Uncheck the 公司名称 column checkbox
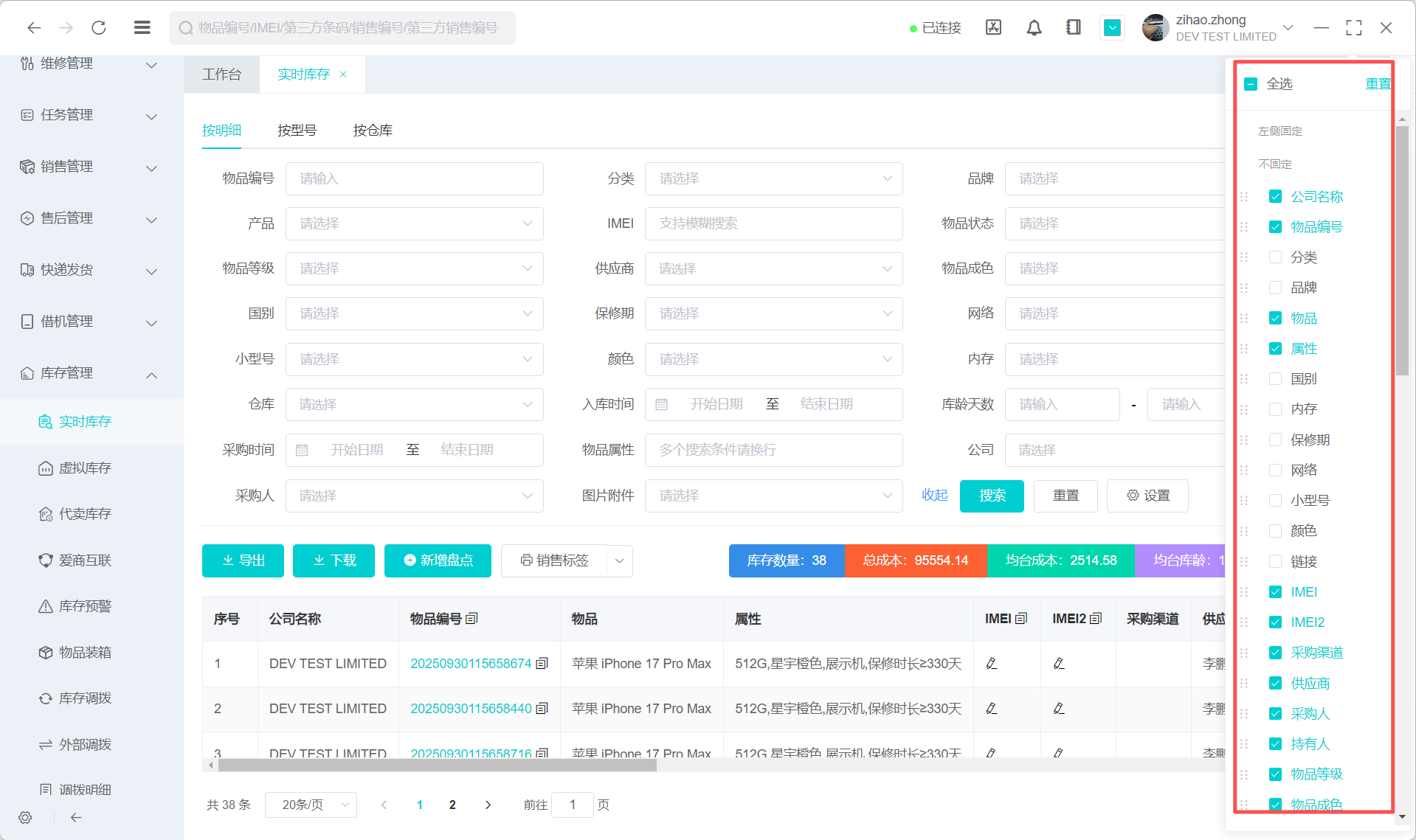Viewport: 1416px width, 840px height. (x=1275, y=197)
